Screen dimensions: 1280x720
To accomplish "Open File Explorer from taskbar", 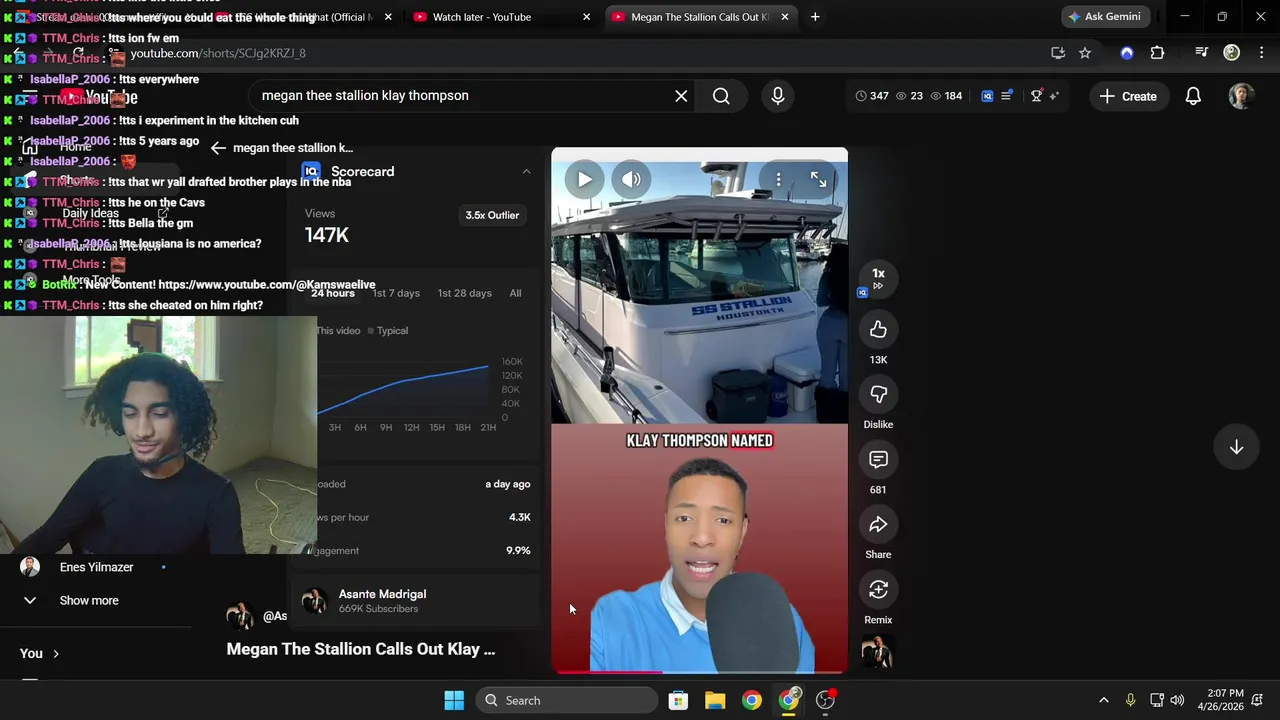I will click(715, 700).
